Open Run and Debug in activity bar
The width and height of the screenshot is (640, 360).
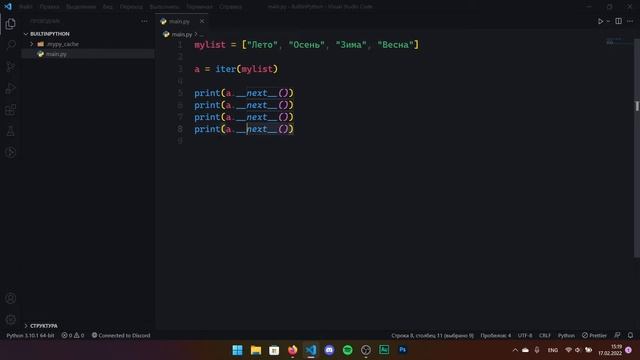point(11,88)
